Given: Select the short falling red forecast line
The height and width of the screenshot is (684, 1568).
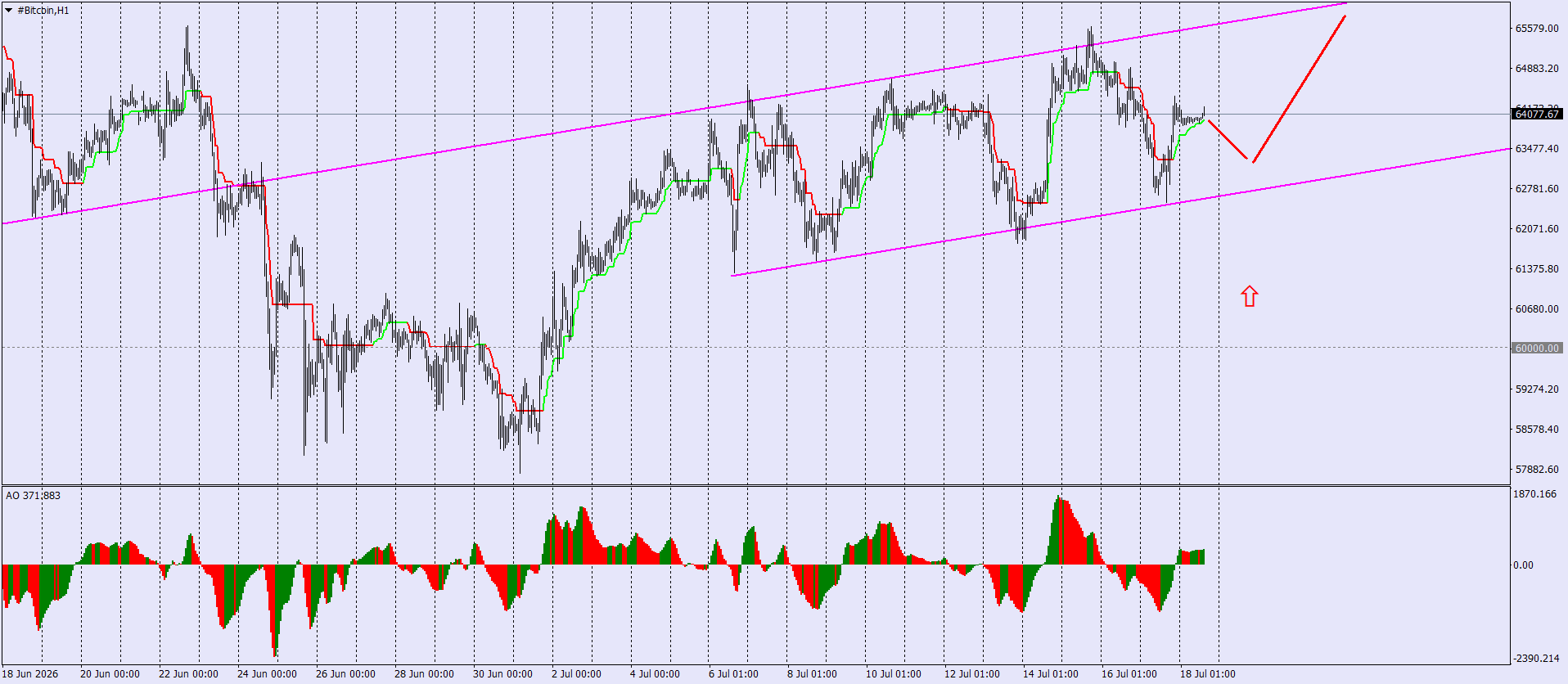Looking at the screenshot, I should tap(1228, 140).
